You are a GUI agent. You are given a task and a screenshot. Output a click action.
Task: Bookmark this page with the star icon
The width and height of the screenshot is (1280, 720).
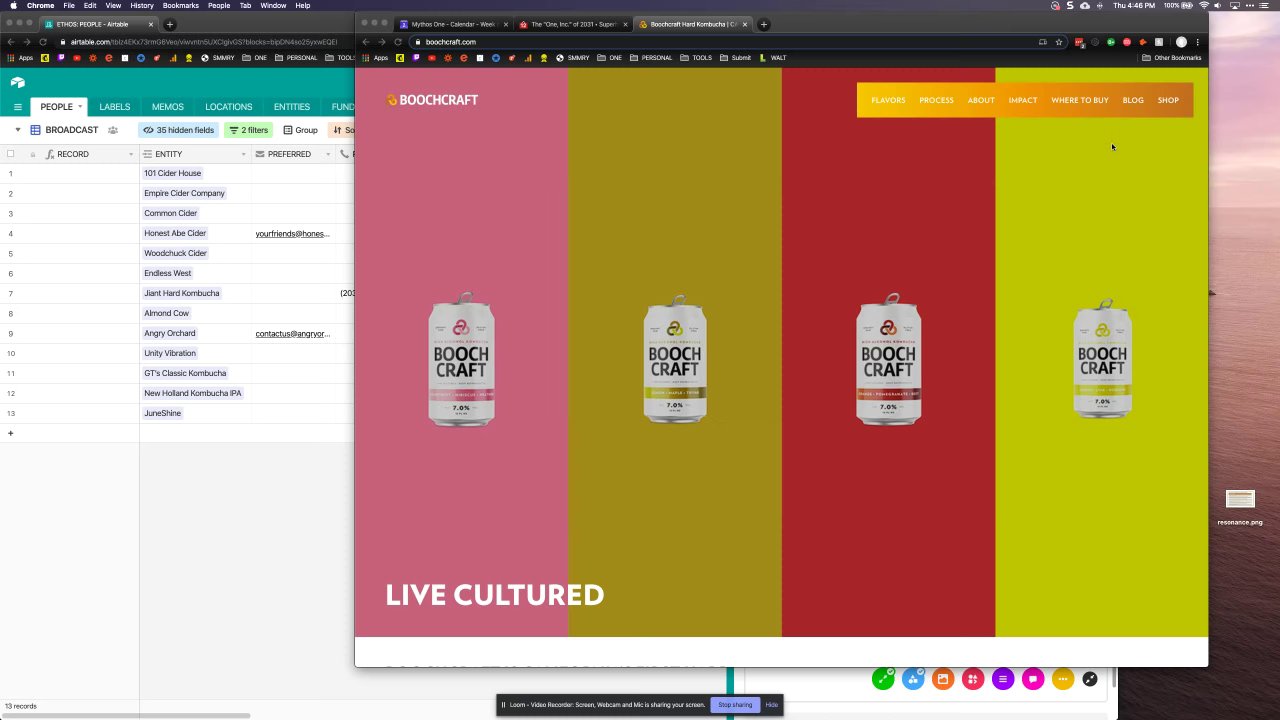point(1059,42)
